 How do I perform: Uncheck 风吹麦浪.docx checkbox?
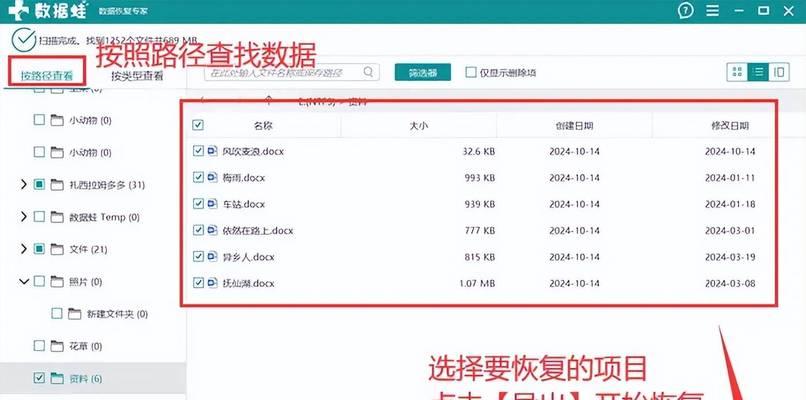click(198, 151)
